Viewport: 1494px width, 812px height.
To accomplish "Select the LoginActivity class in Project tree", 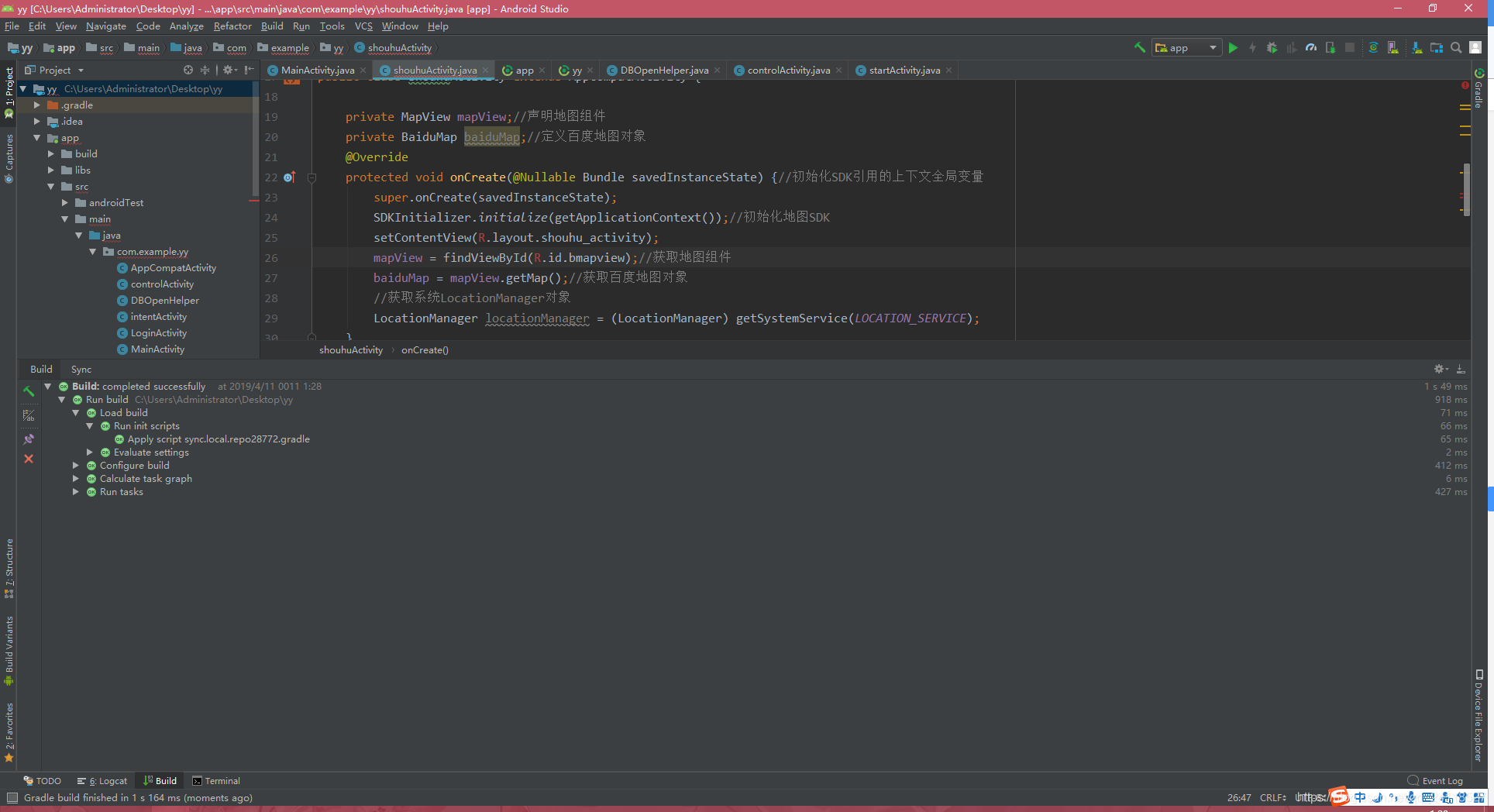I will tap(159, 332).
